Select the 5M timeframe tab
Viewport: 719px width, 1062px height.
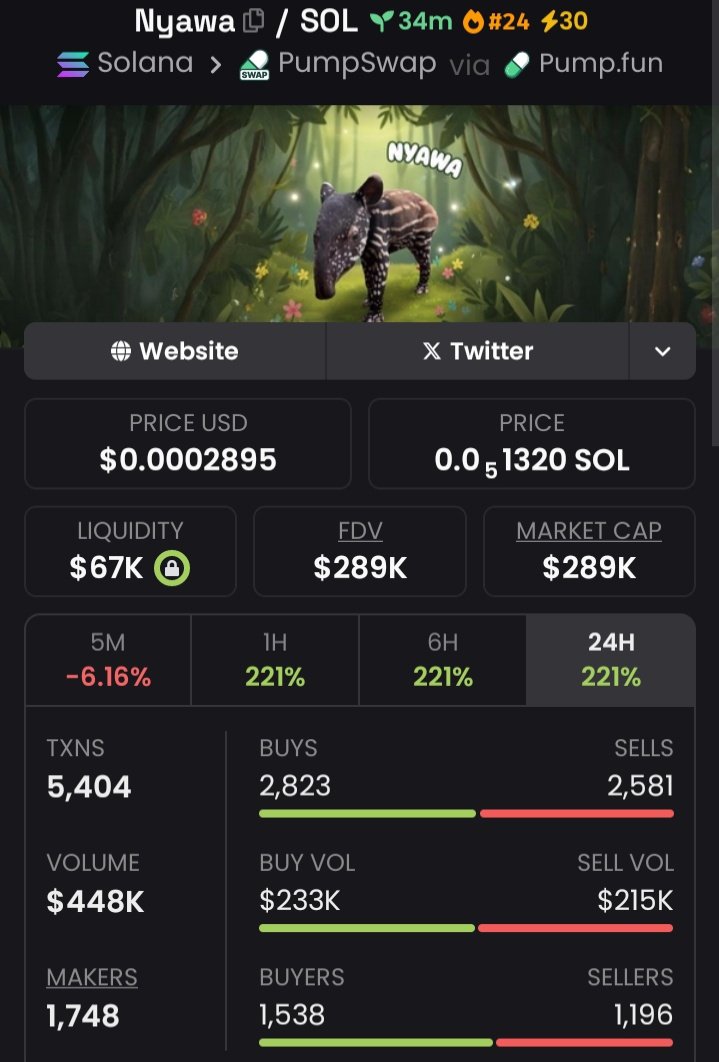tap(108, 660)
